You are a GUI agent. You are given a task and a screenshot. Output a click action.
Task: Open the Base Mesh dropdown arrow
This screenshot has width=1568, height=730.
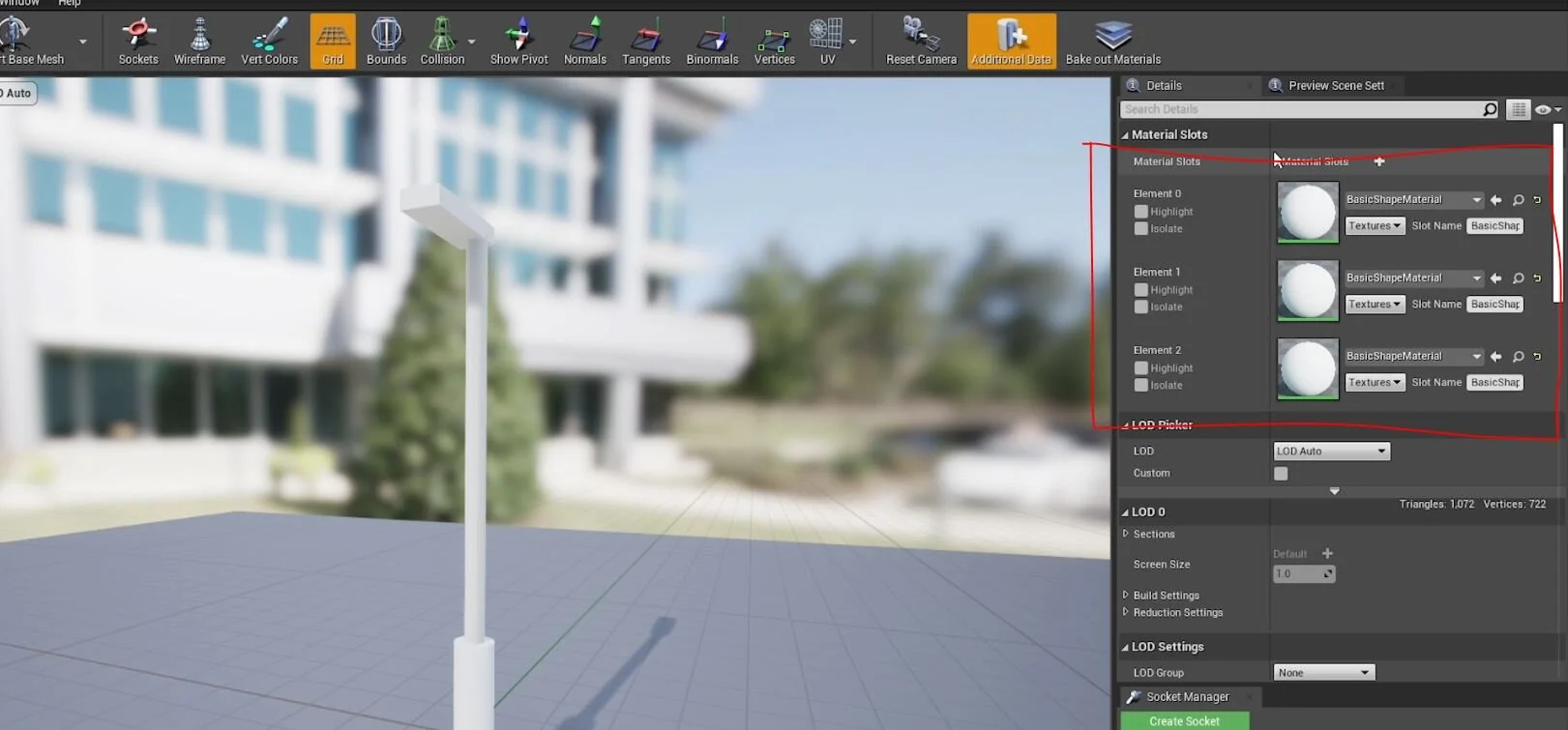coord(83,42)
